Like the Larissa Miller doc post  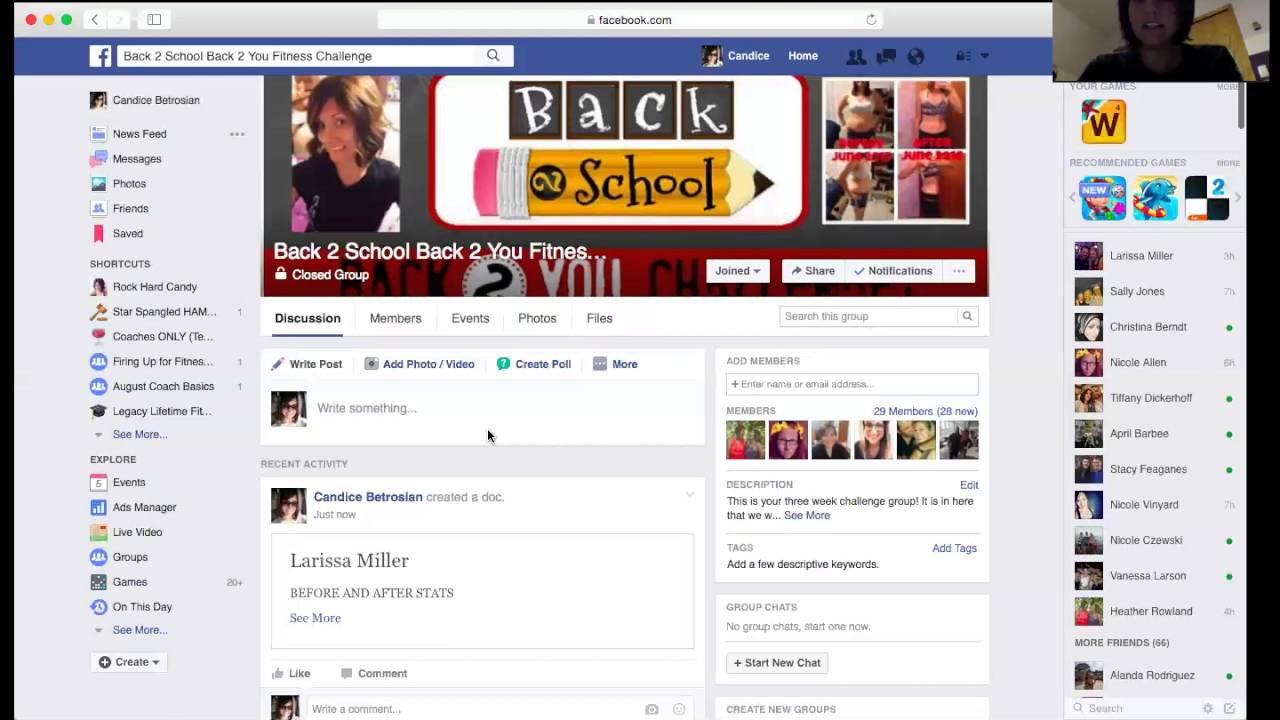click(x=291, y=674)
